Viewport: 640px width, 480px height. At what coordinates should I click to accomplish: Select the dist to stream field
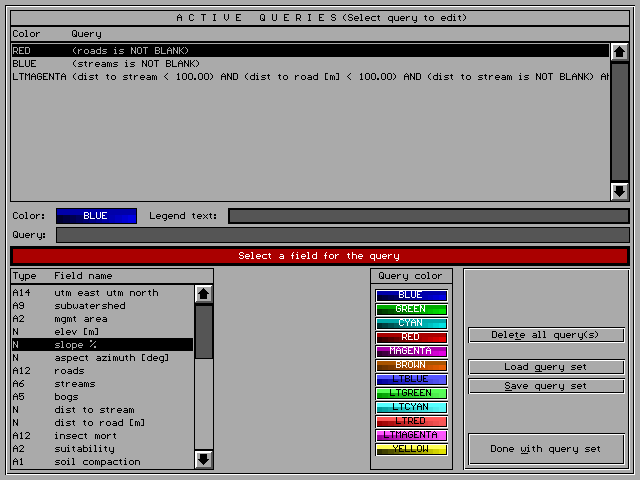coord(102,410)
